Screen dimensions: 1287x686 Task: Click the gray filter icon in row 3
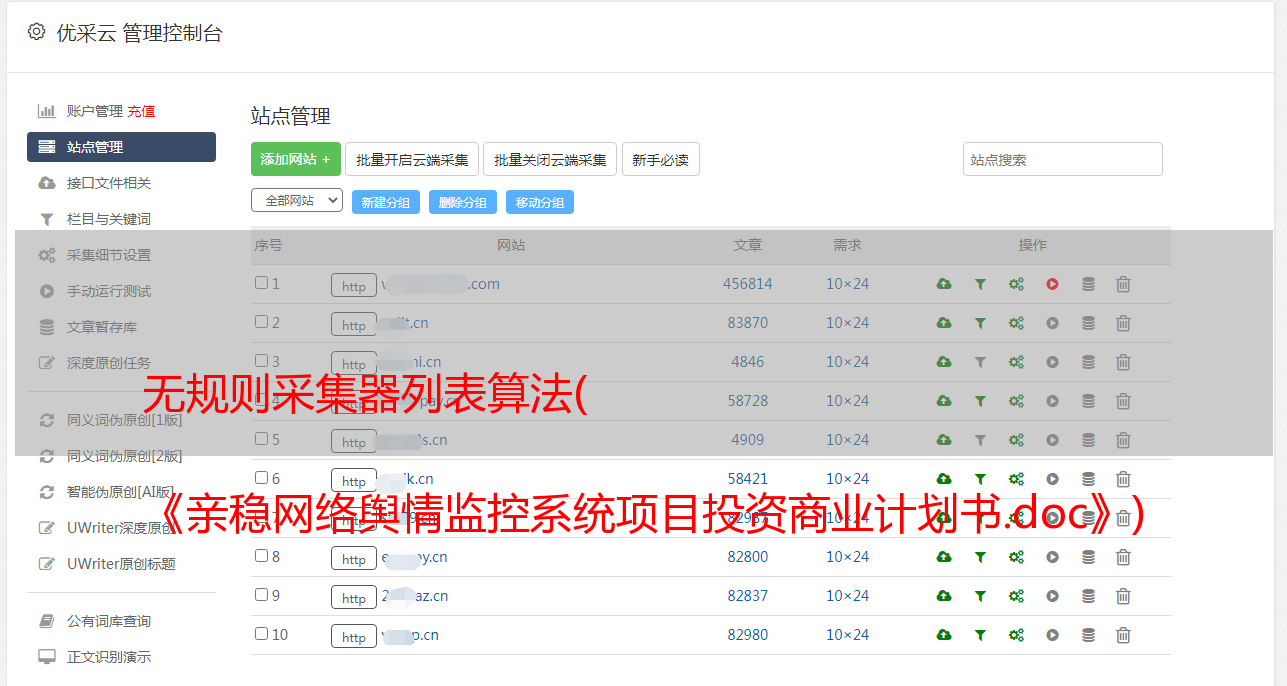click(980, 362)
